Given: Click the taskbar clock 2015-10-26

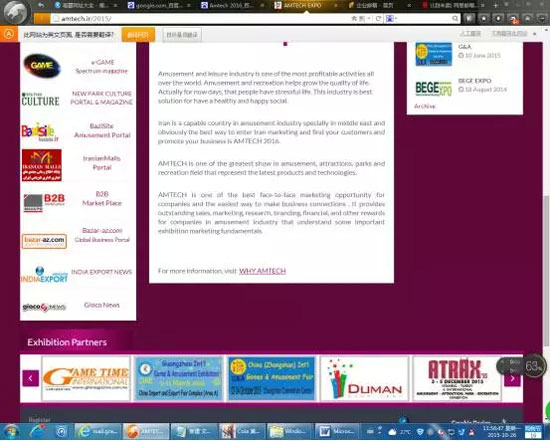Looking at the screenshot, I should pos(502,432).
